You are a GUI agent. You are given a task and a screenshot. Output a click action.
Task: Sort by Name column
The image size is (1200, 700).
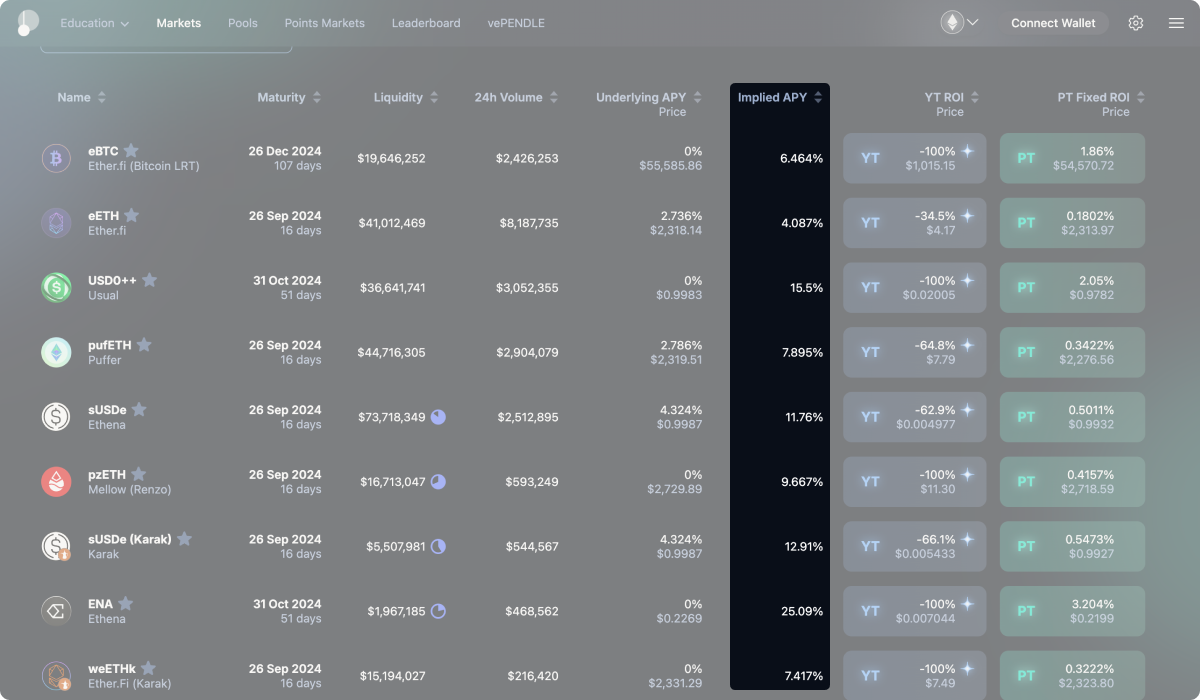(82, 97)
